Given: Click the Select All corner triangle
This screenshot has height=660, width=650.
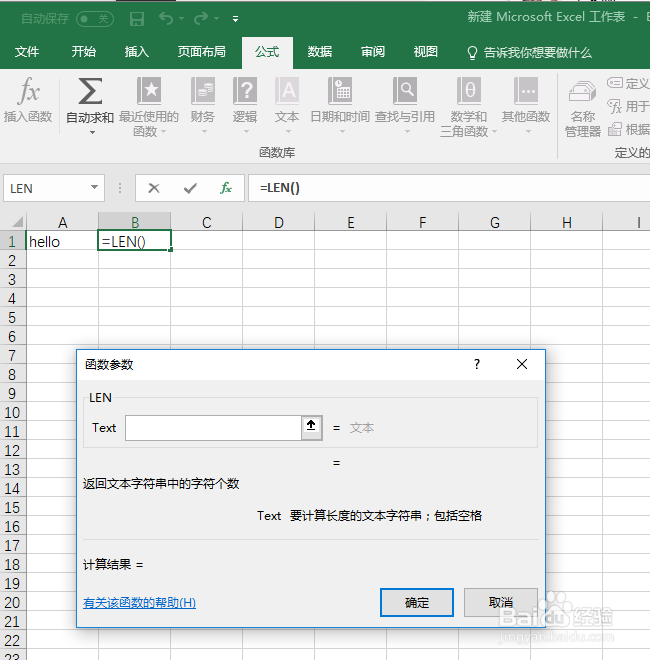Looking at the screenshot, I should point(17,222).
